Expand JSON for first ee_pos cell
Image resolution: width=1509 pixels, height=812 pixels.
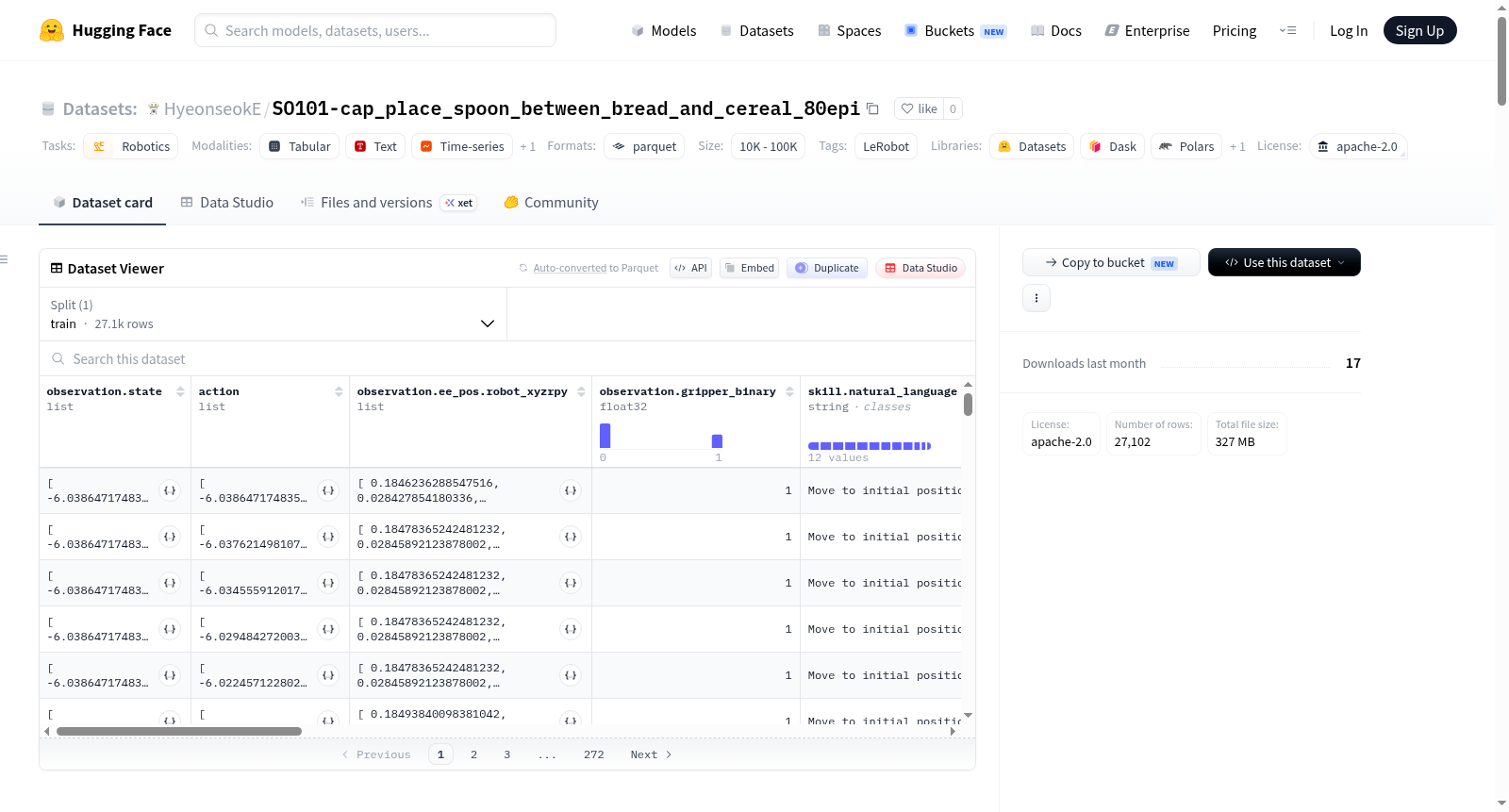[x=571, y=490]
